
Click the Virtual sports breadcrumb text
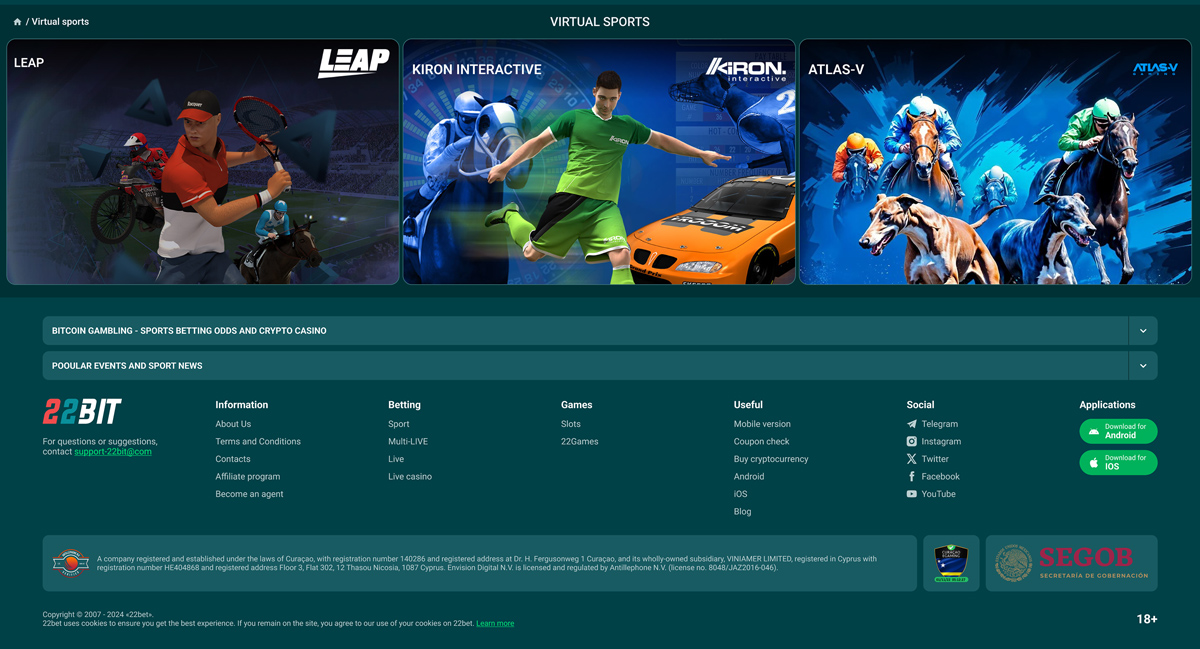(60, 22)
